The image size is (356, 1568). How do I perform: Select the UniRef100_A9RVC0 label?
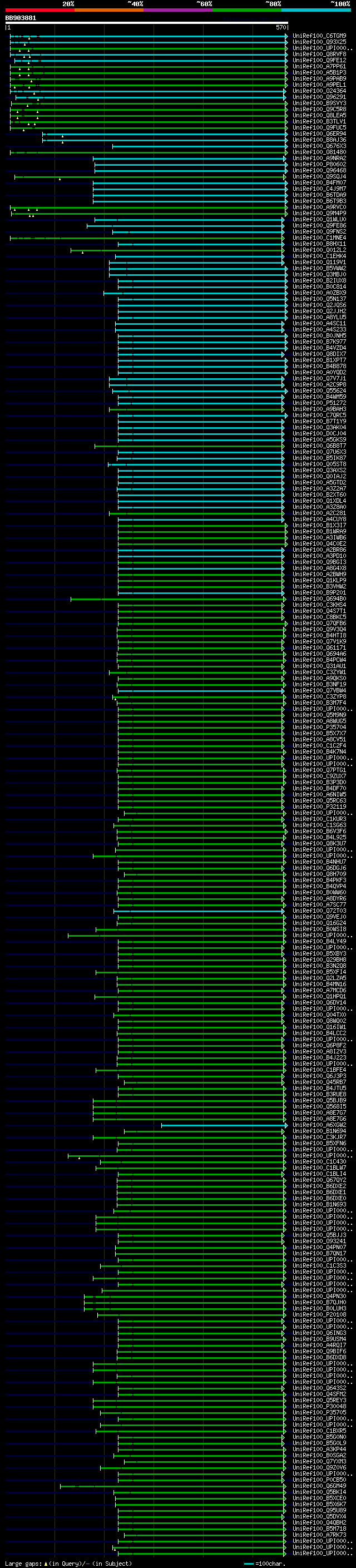point(319,207)
